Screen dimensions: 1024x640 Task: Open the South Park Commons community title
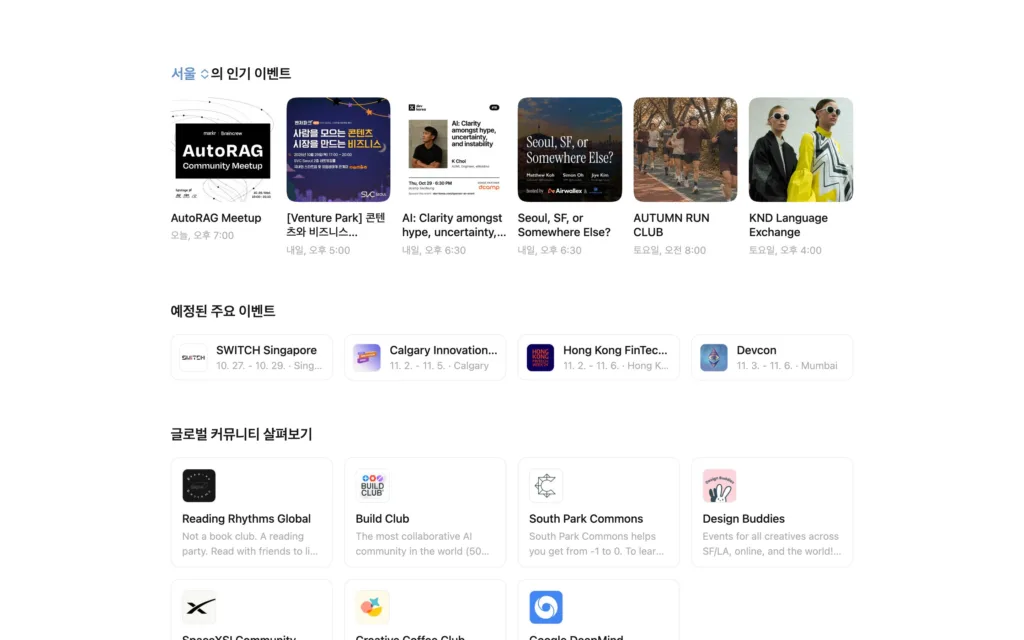point(586,519)
